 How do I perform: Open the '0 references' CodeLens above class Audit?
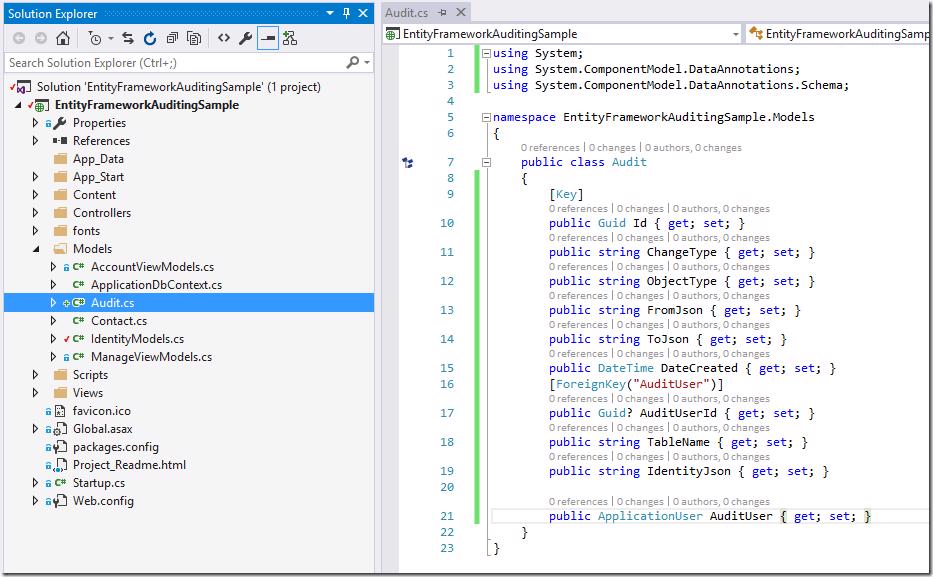point(550,148)
